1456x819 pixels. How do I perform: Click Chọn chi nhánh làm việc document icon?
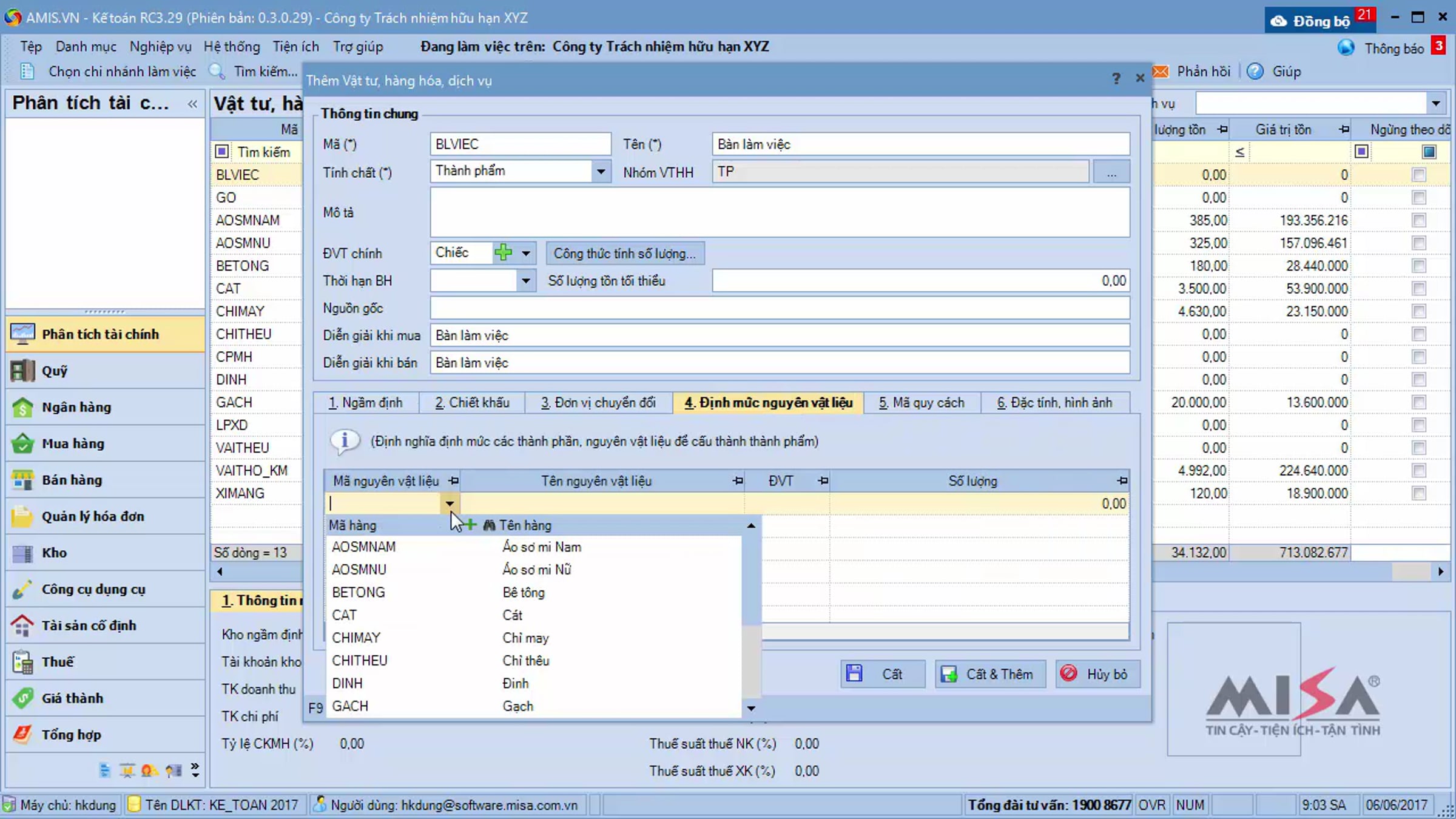(x=27, y=72)
